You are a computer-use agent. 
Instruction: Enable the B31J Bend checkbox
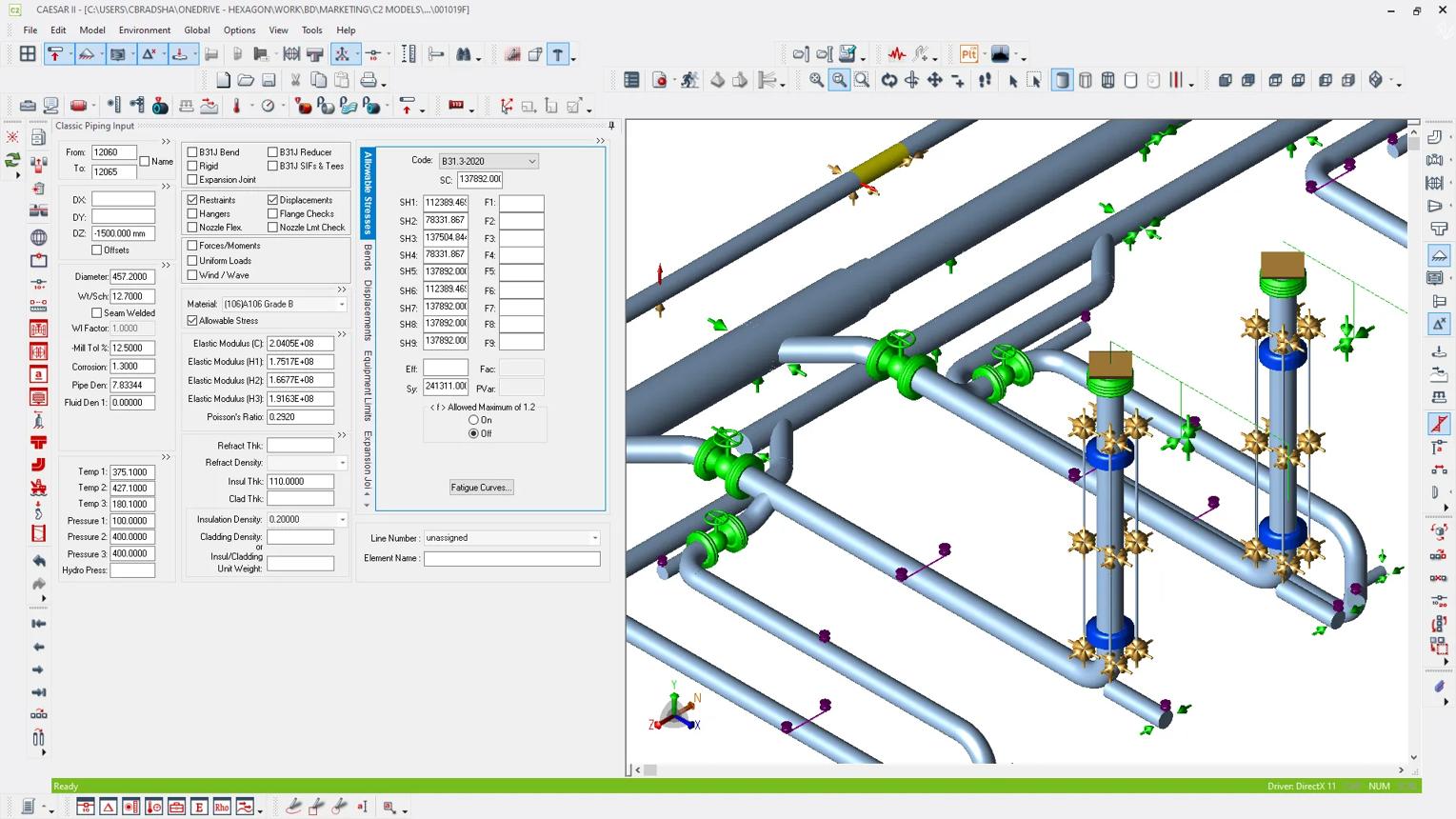point(192,152)
